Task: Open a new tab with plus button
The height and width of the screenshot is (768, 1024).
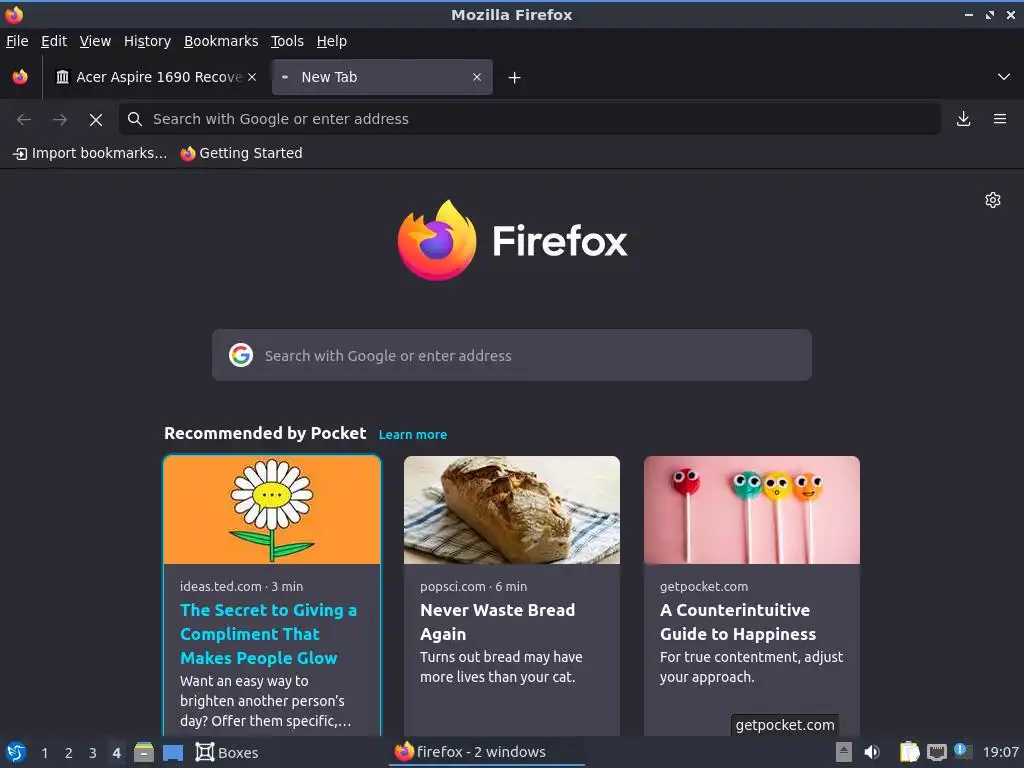Action: pos(515,78)
